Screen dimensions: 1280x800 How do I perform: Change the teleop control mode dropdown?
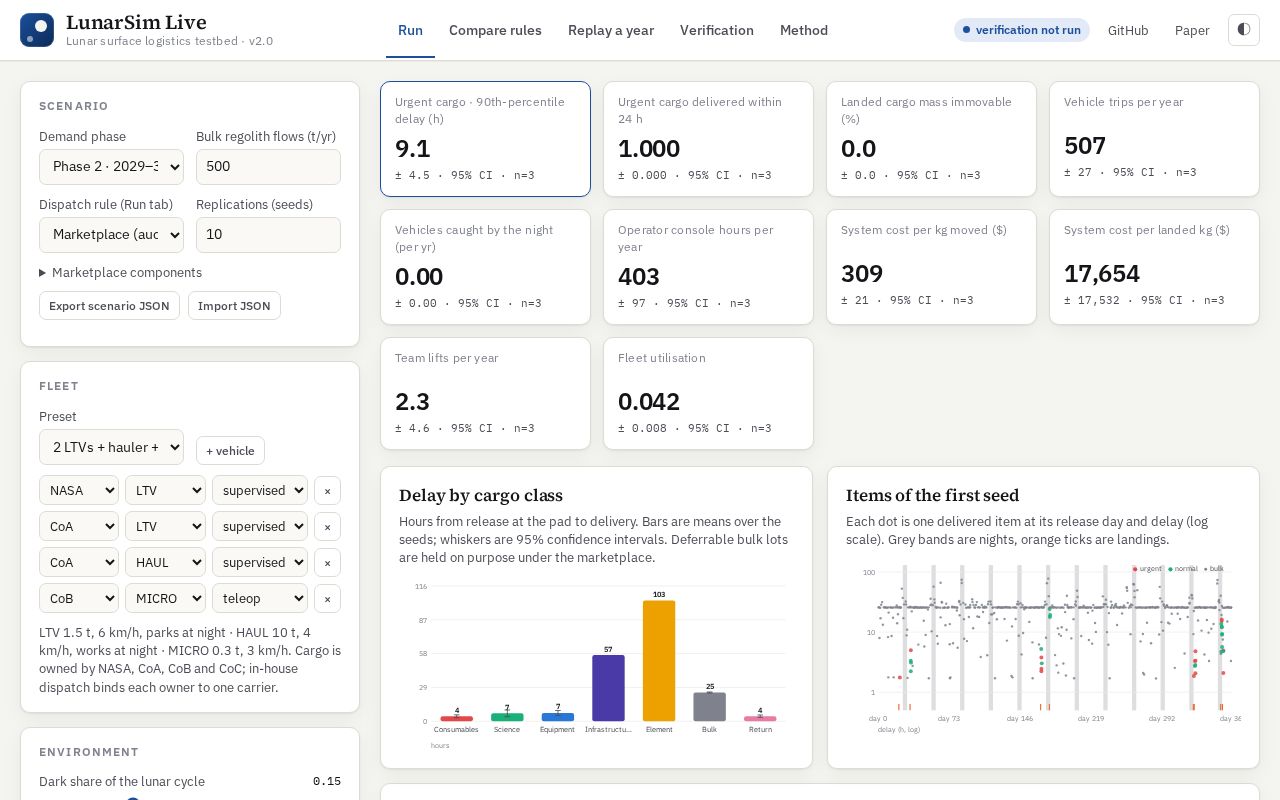[259, 599]
